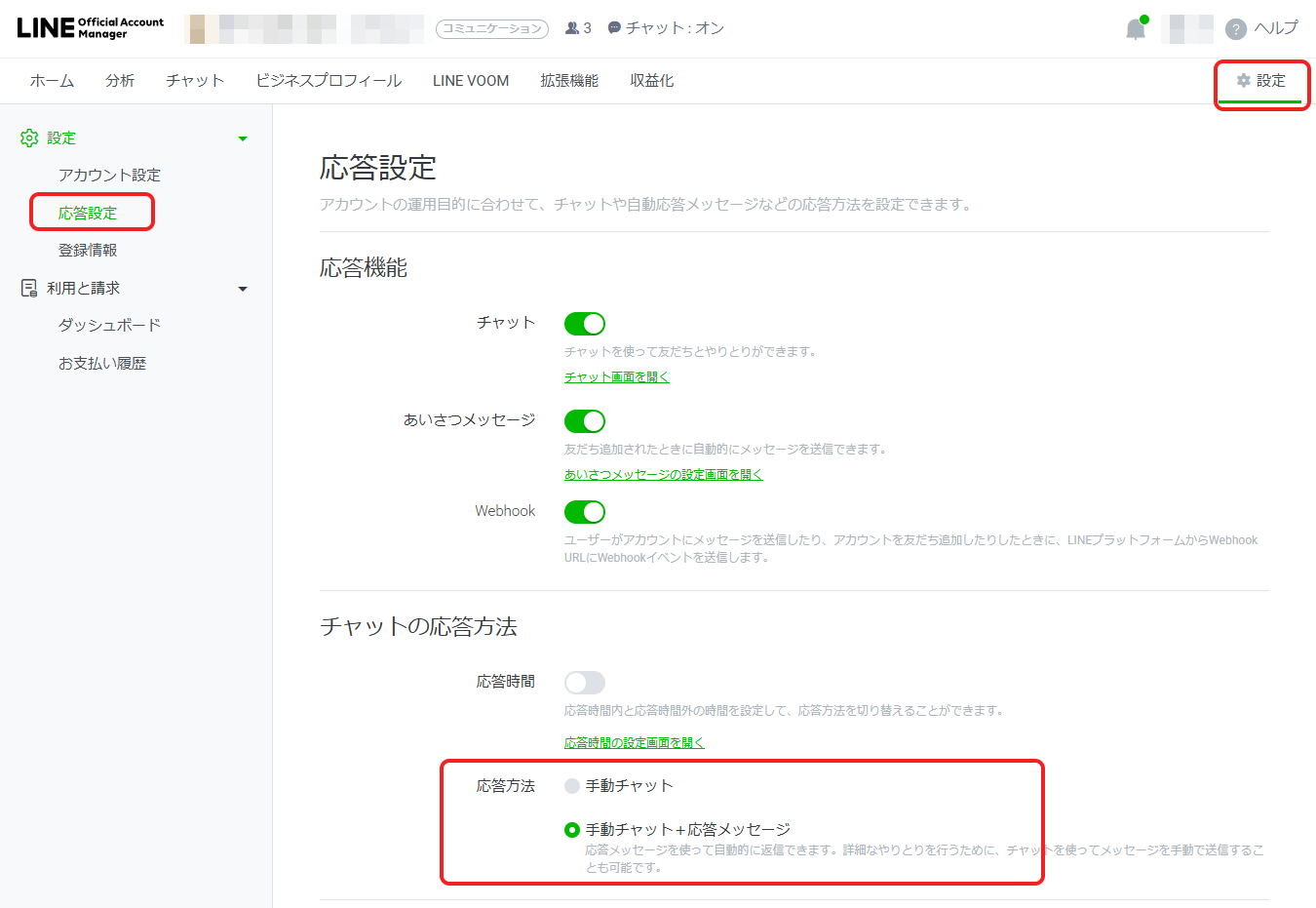Disable the あいさつメッセージ toggle
Image resolution: width=1316 pixels, height=908 pixels.
point(585,420)
